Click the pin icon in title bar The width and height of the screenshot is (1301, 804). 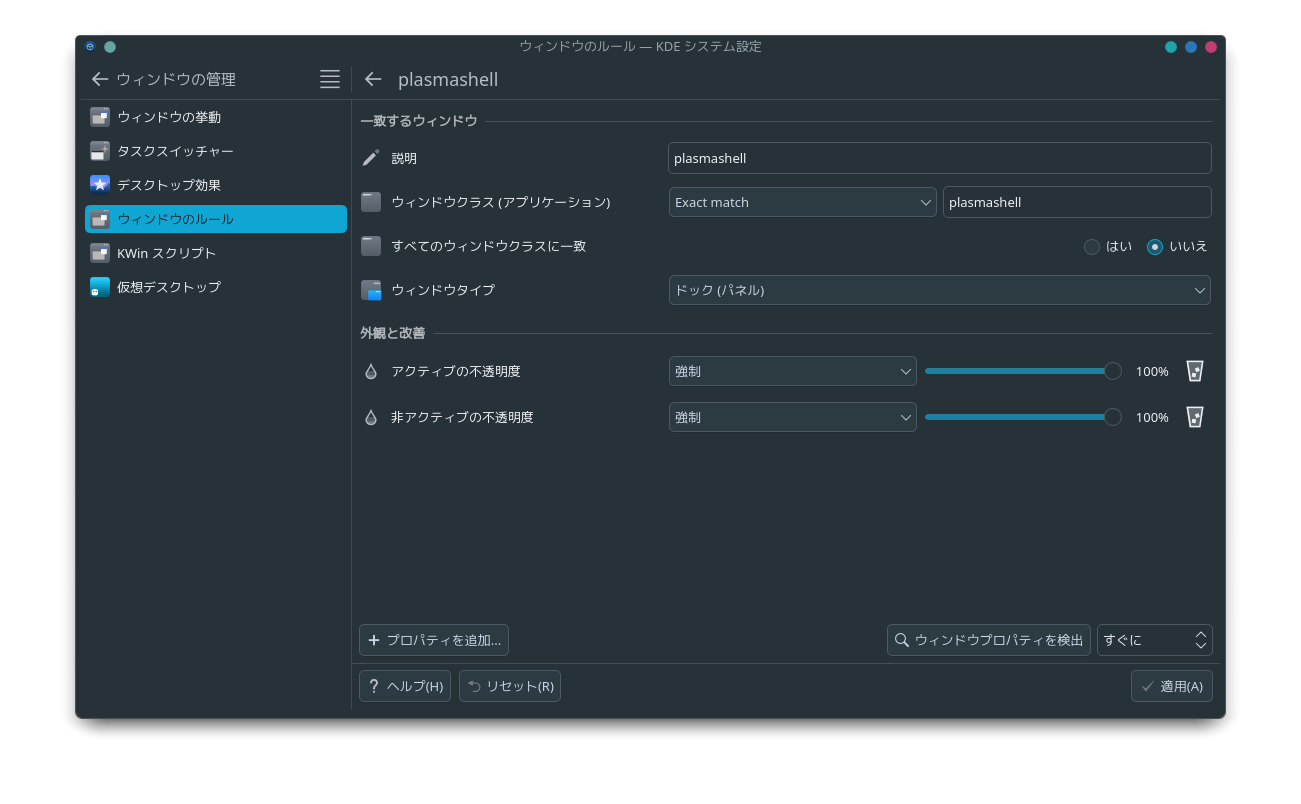click(110, 47)
